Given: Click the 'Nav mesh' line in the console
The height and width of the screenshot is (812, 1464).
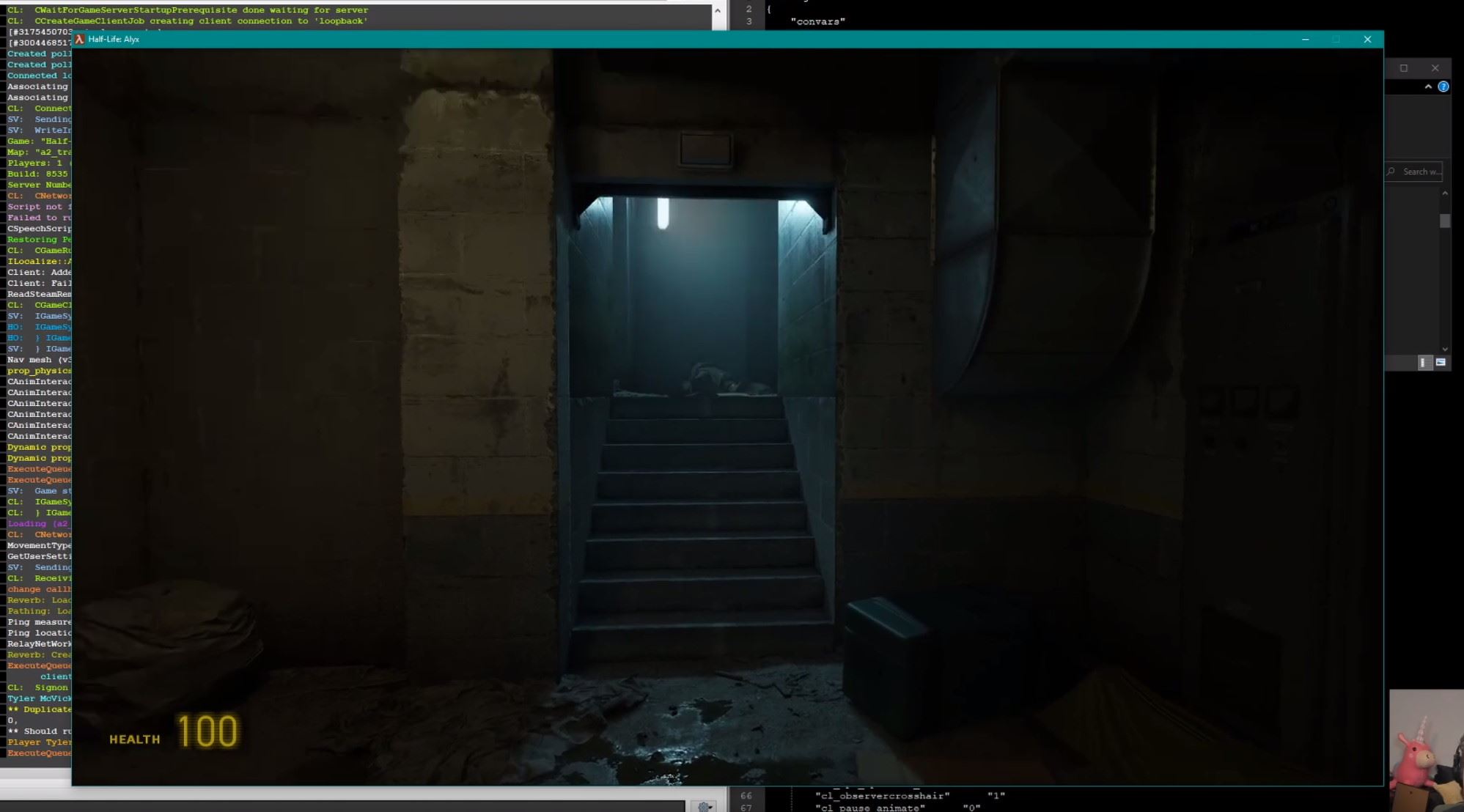Looking at the screenshot, I should pos(40,360).
